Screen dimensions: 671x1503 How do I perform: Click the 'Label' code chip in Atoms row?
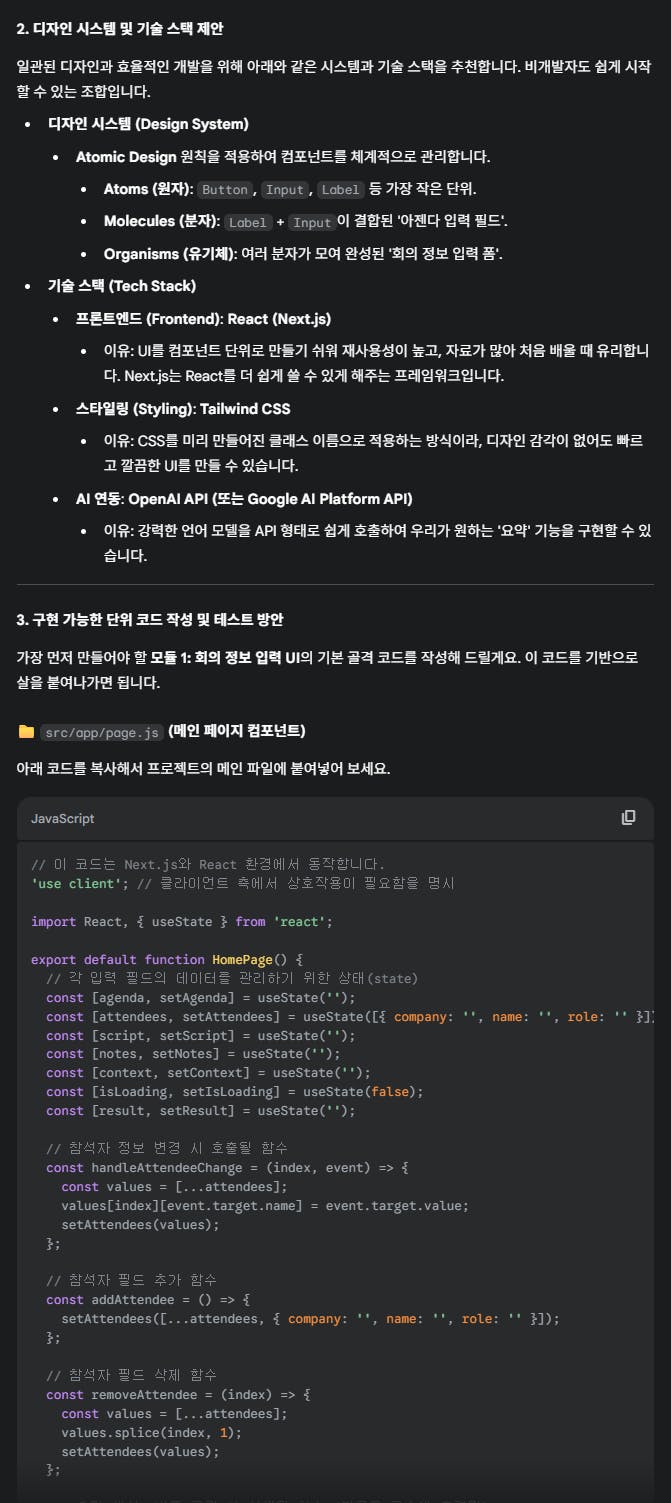tap(340, 190)
